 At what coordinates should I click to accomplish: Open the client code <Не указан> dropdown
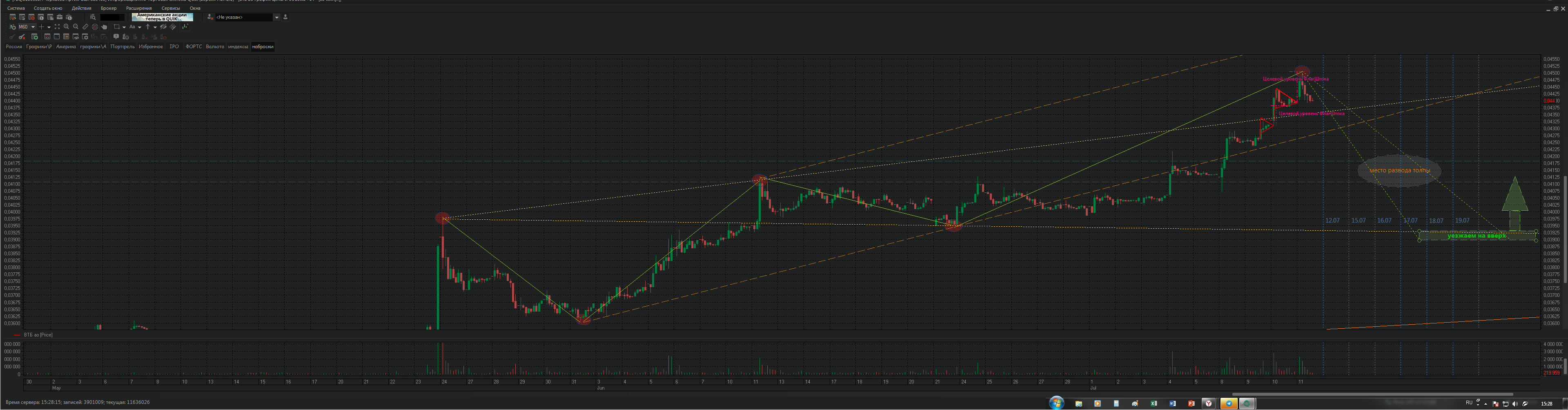[x=276, y=17]
